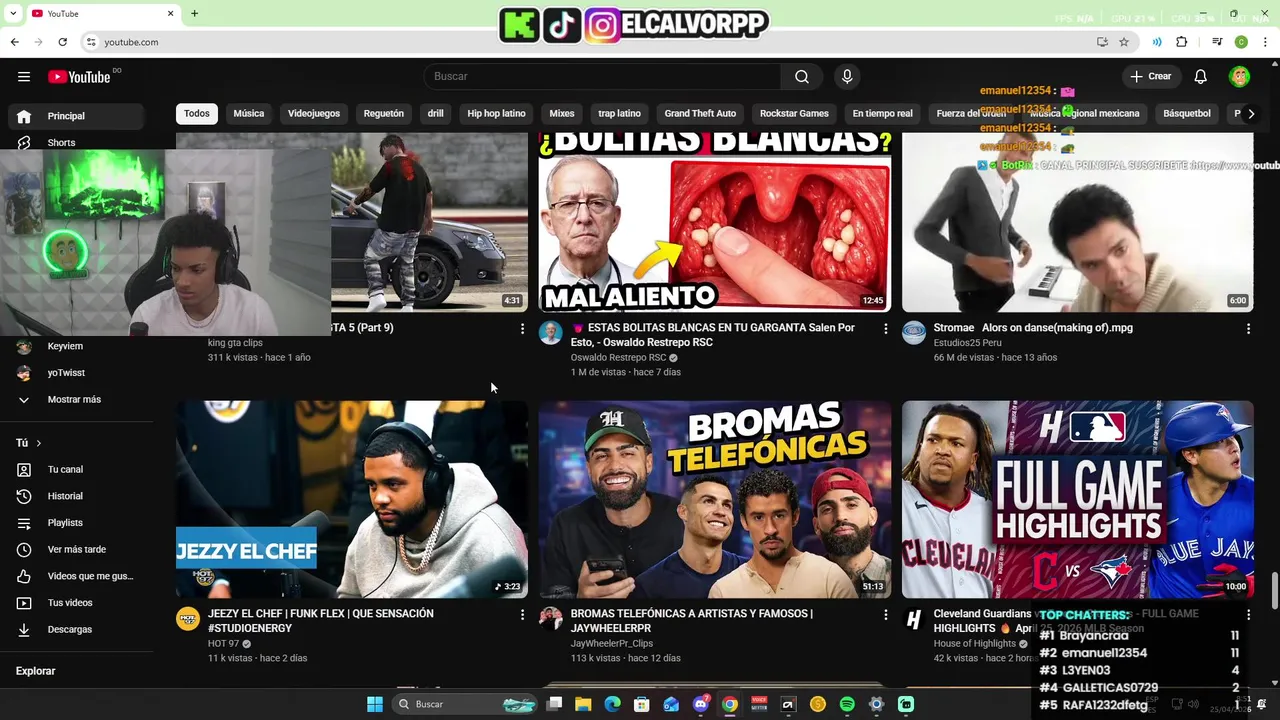
Task: Expand Mostrar más subscriptions
Action: pyautogui.click(x=76, y=400)
